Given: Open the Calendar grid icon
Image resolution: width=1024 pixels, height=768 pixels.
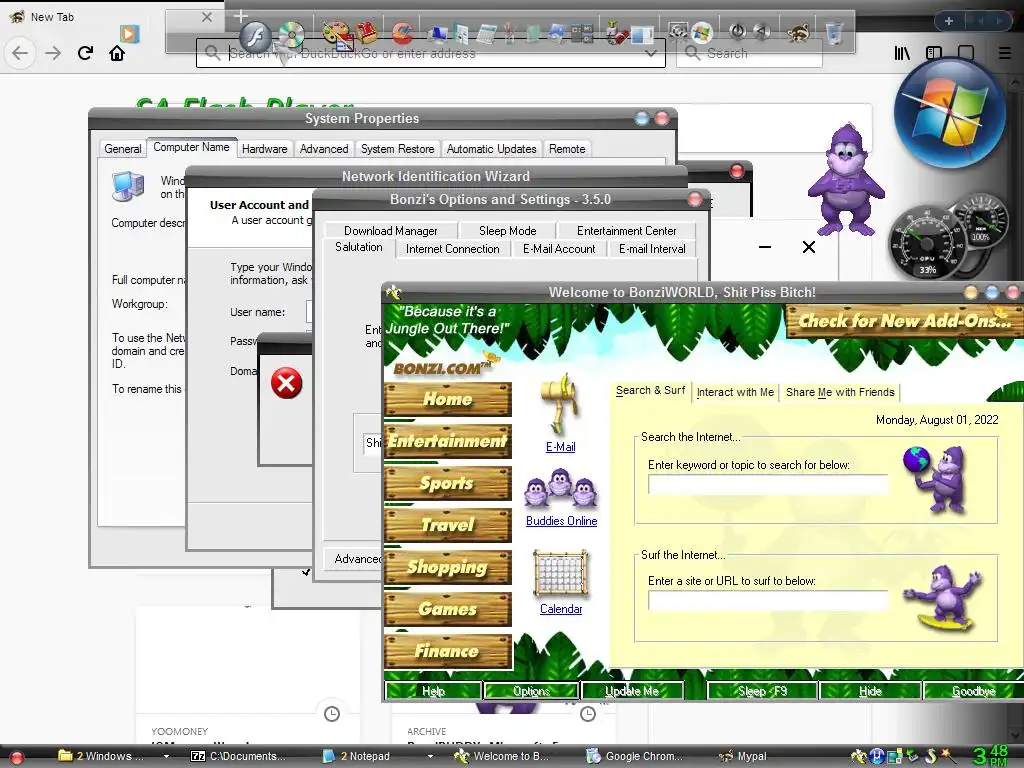Looking at the screenshot, I should 560,573.
